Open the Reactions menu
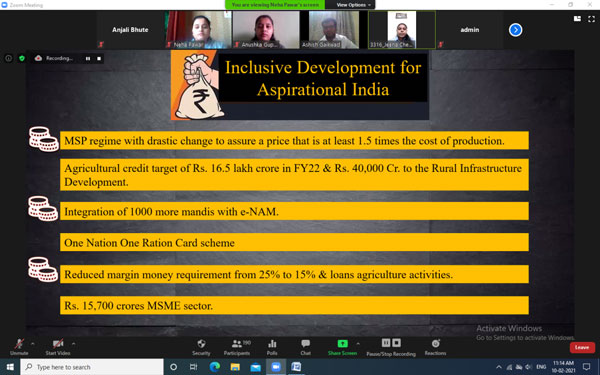This screenshot has width=600, height=375. [435, 347]
